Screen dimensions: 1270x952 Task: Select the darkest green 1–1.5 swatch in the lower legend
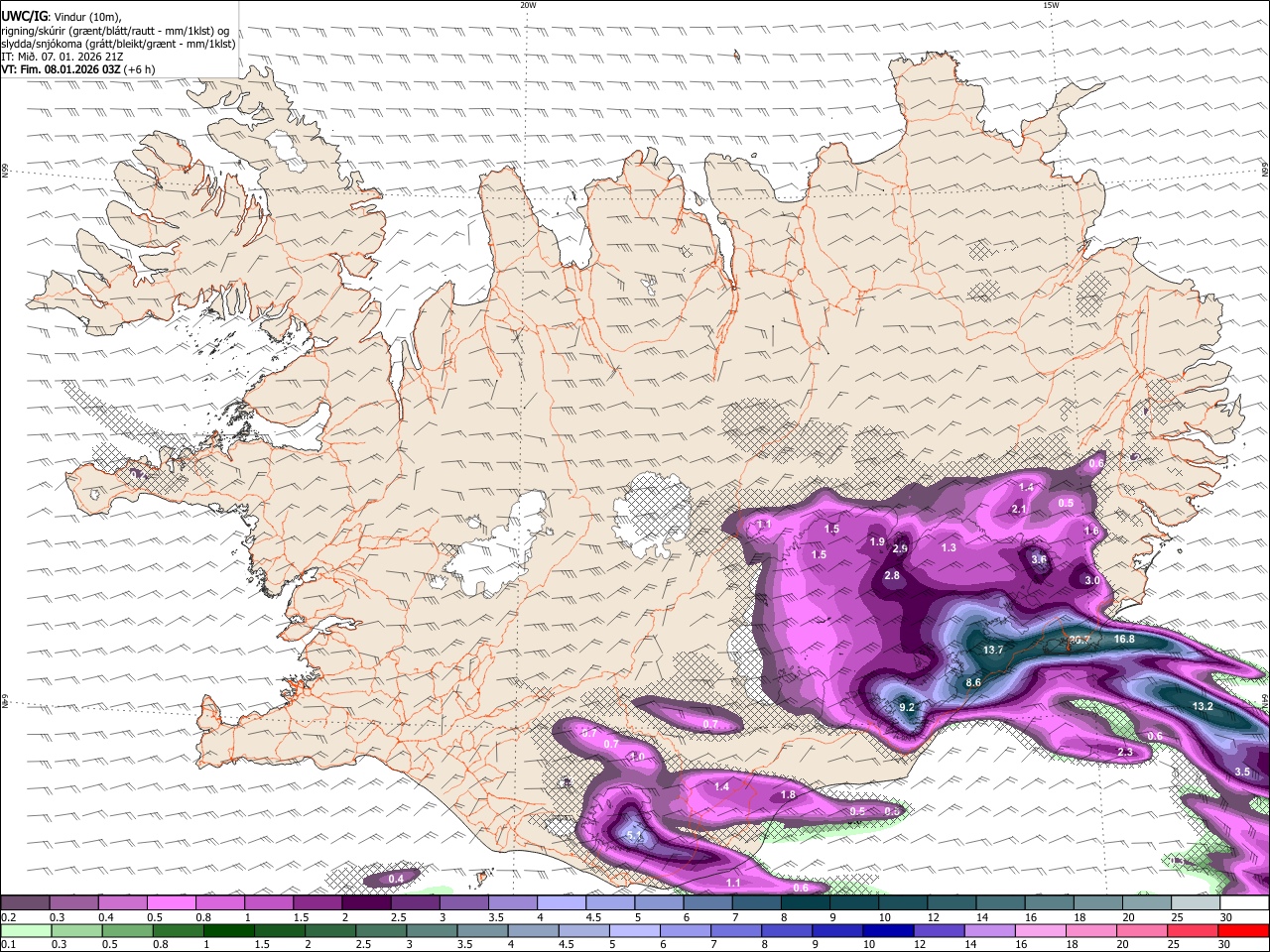click(x=228, y=930)
